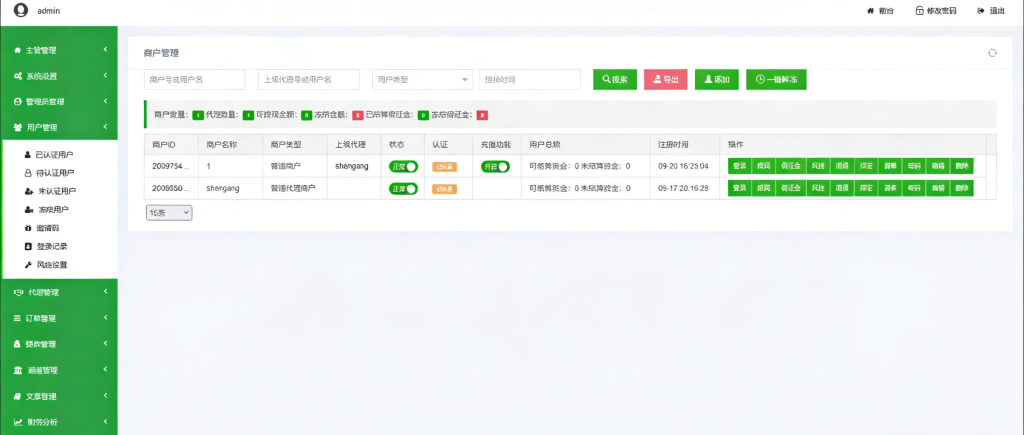This screenshot has height=435, width=1024.
Task: Collapse the 主管理 chevron
Action: 105,50
